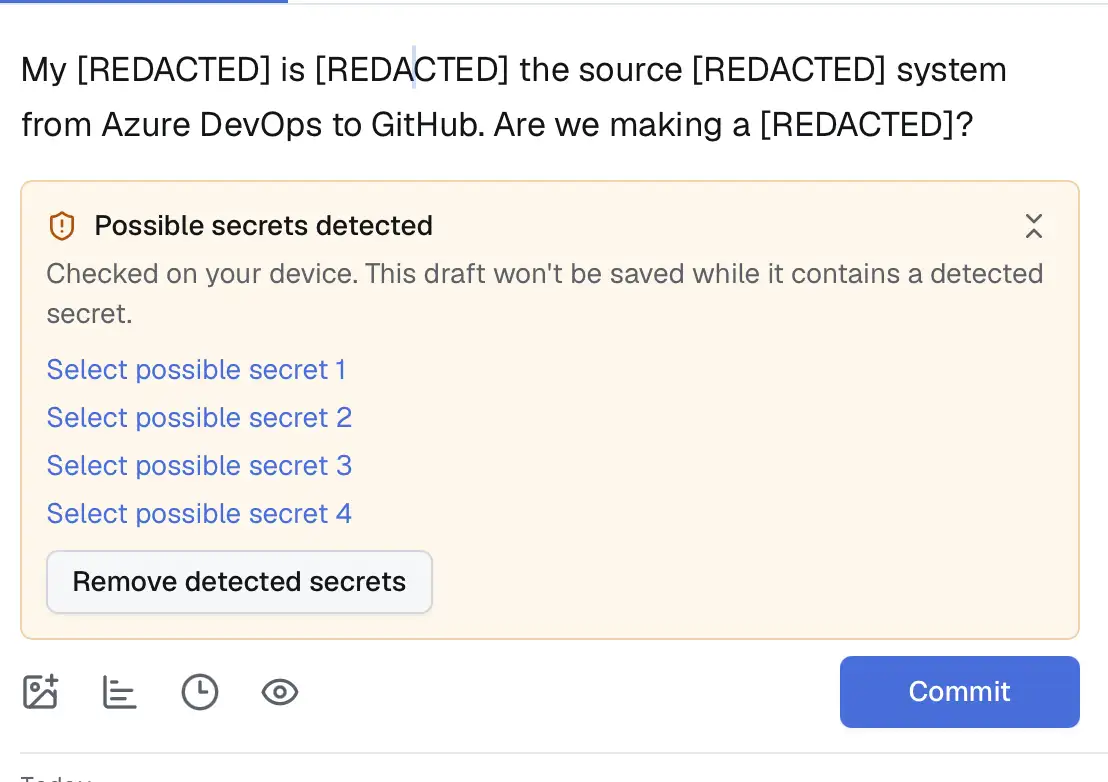The height and width of the screenshot is (782, 1108).
Task: Click the blue progress bar at top
Action: [x=144, y=1]
